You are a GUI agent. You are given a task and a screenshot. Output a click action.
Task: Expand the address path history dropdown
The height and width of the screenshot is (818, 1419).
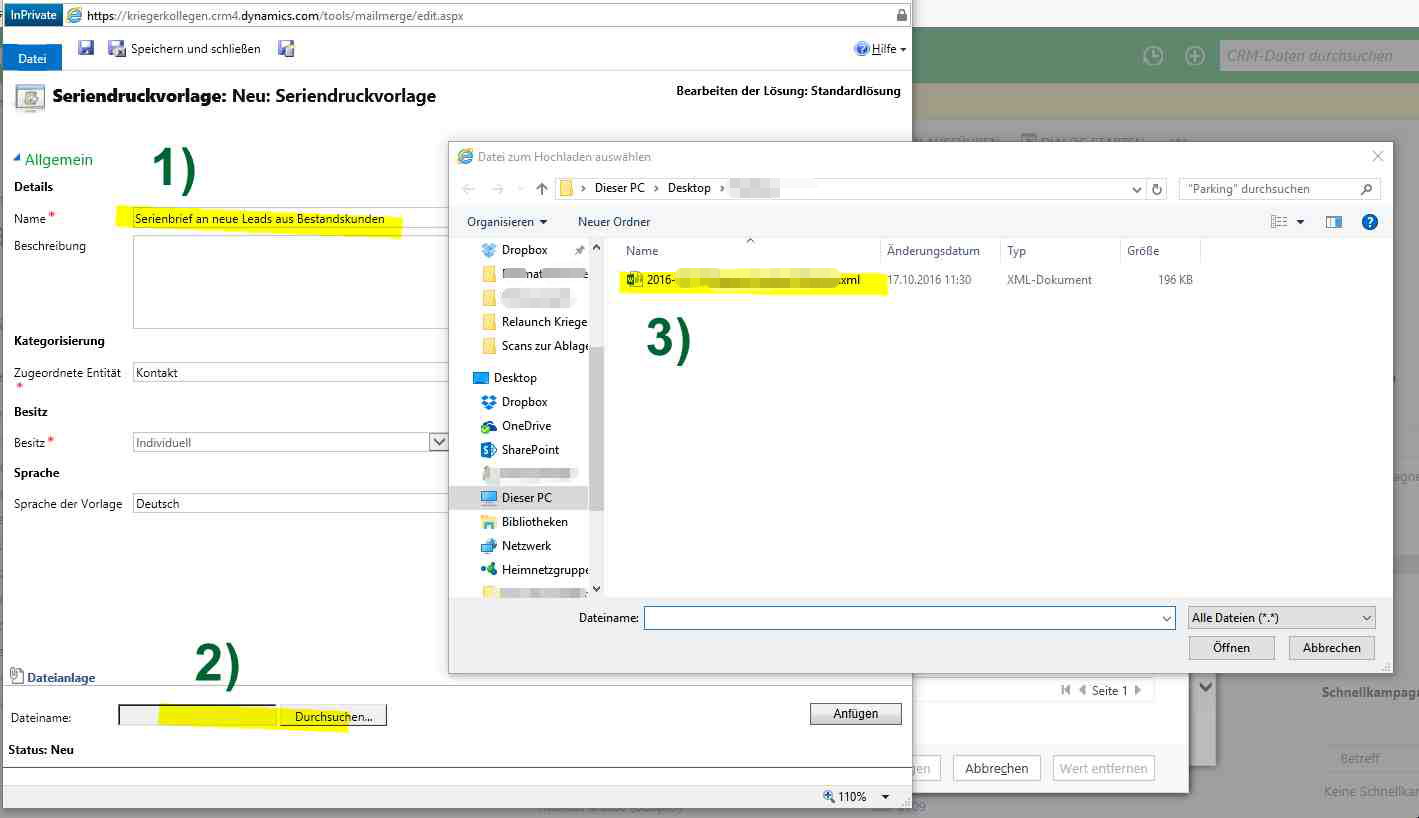pos(1136,189)
